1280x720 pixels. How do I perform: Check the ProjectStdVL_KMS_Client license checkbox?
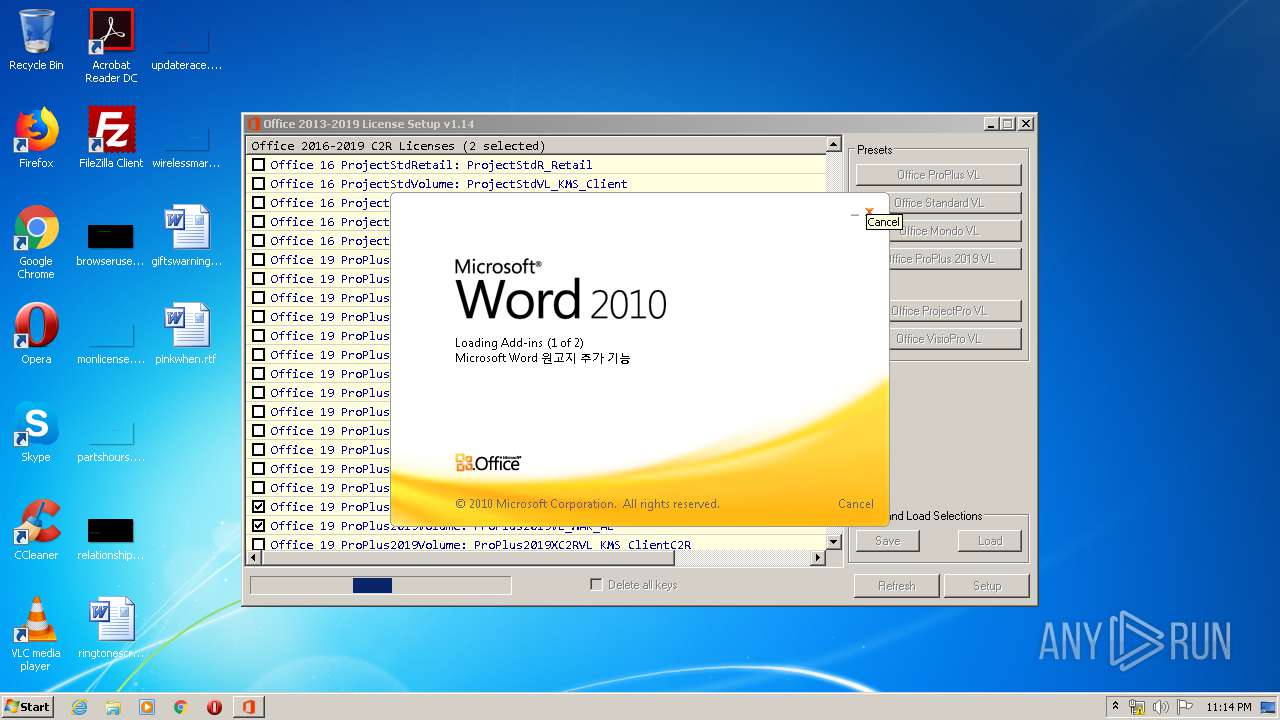click(x=259, y=184)
